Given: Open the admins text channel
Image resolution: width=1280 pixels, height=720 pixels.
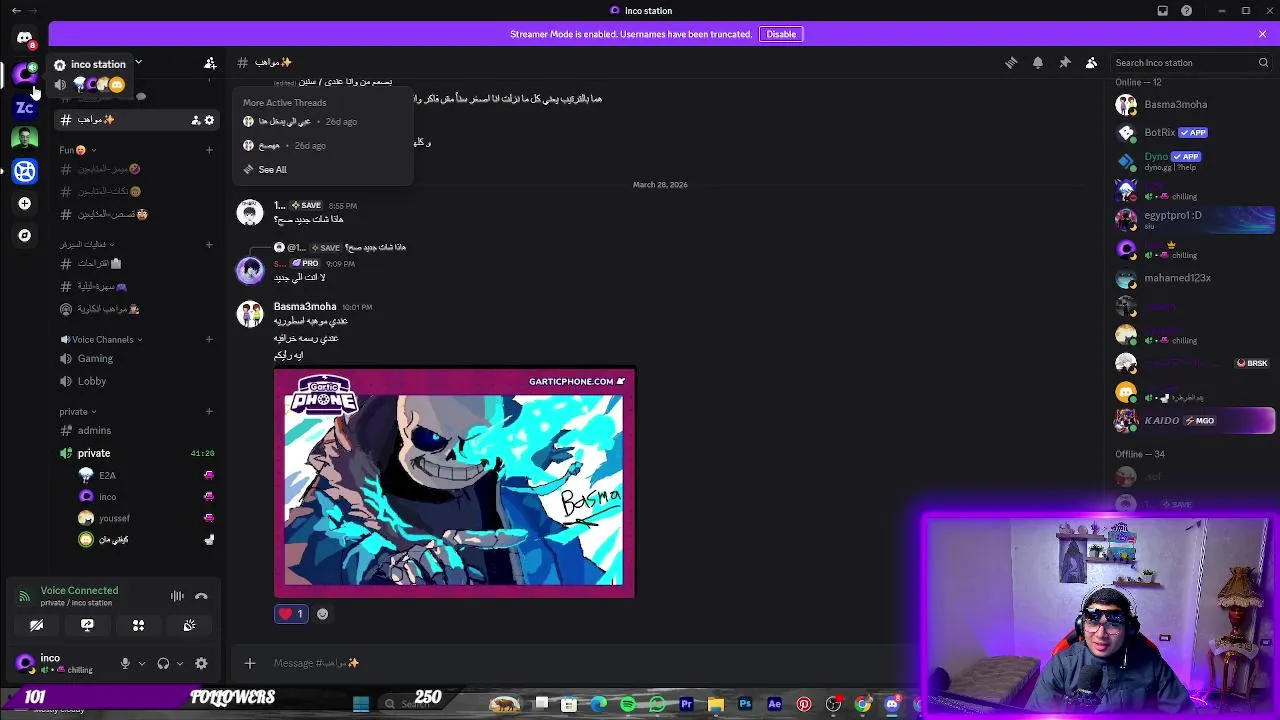Looking at the screenshot, I should pos(136,430).
